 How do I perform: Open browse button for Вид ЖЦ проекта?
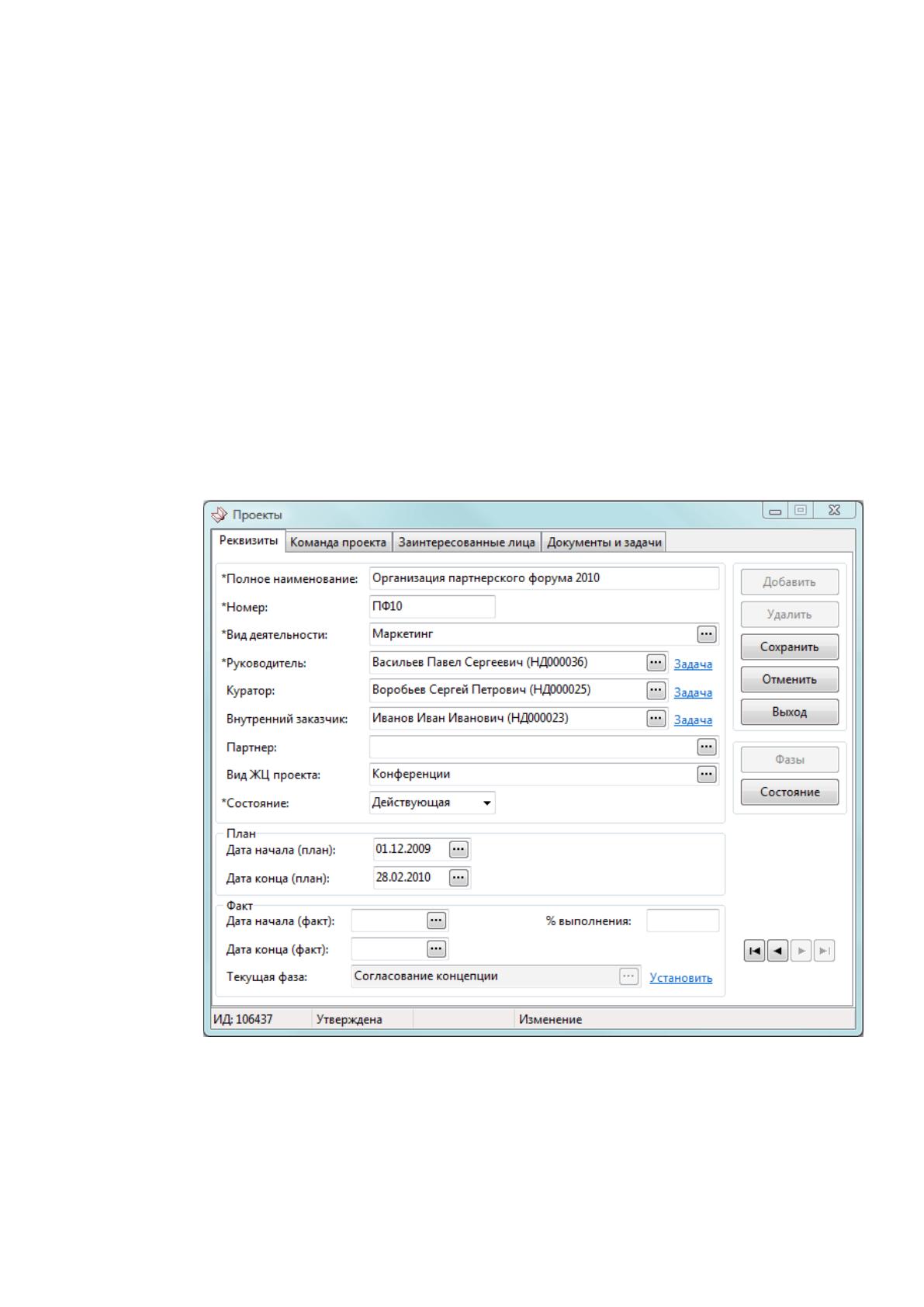(706, 774)
